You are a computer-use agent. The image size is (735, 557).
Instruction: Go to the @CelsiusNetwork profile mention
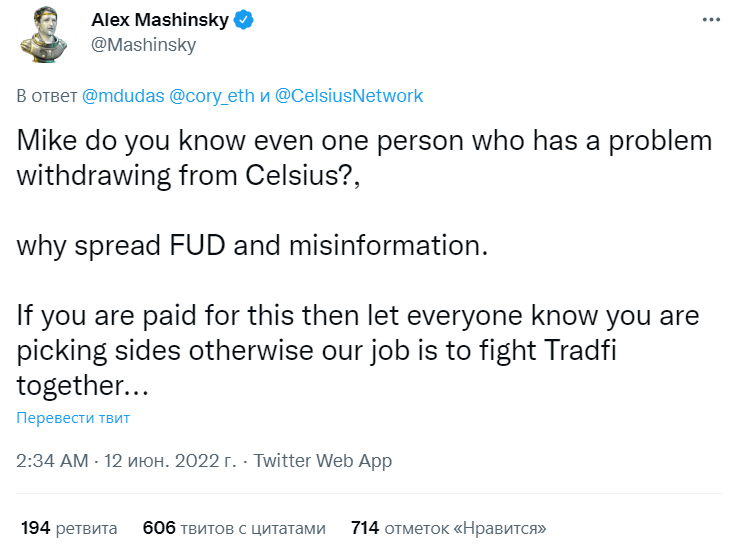(348, 96)
